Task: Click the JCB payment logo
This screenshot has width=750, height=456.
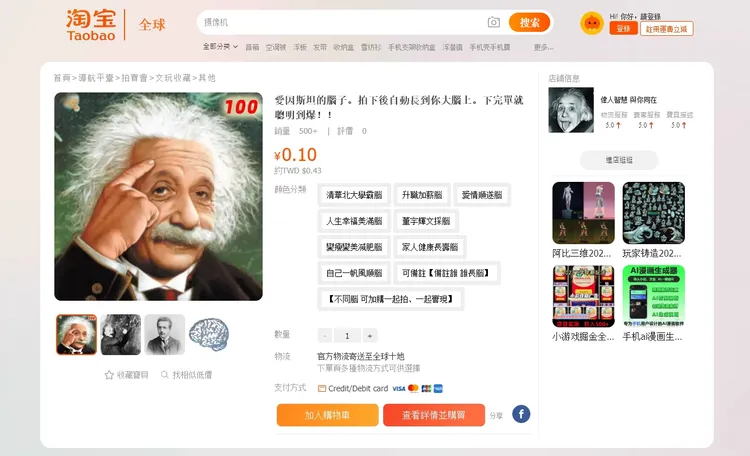Action: pyautogui.click(x=426, y=389)
